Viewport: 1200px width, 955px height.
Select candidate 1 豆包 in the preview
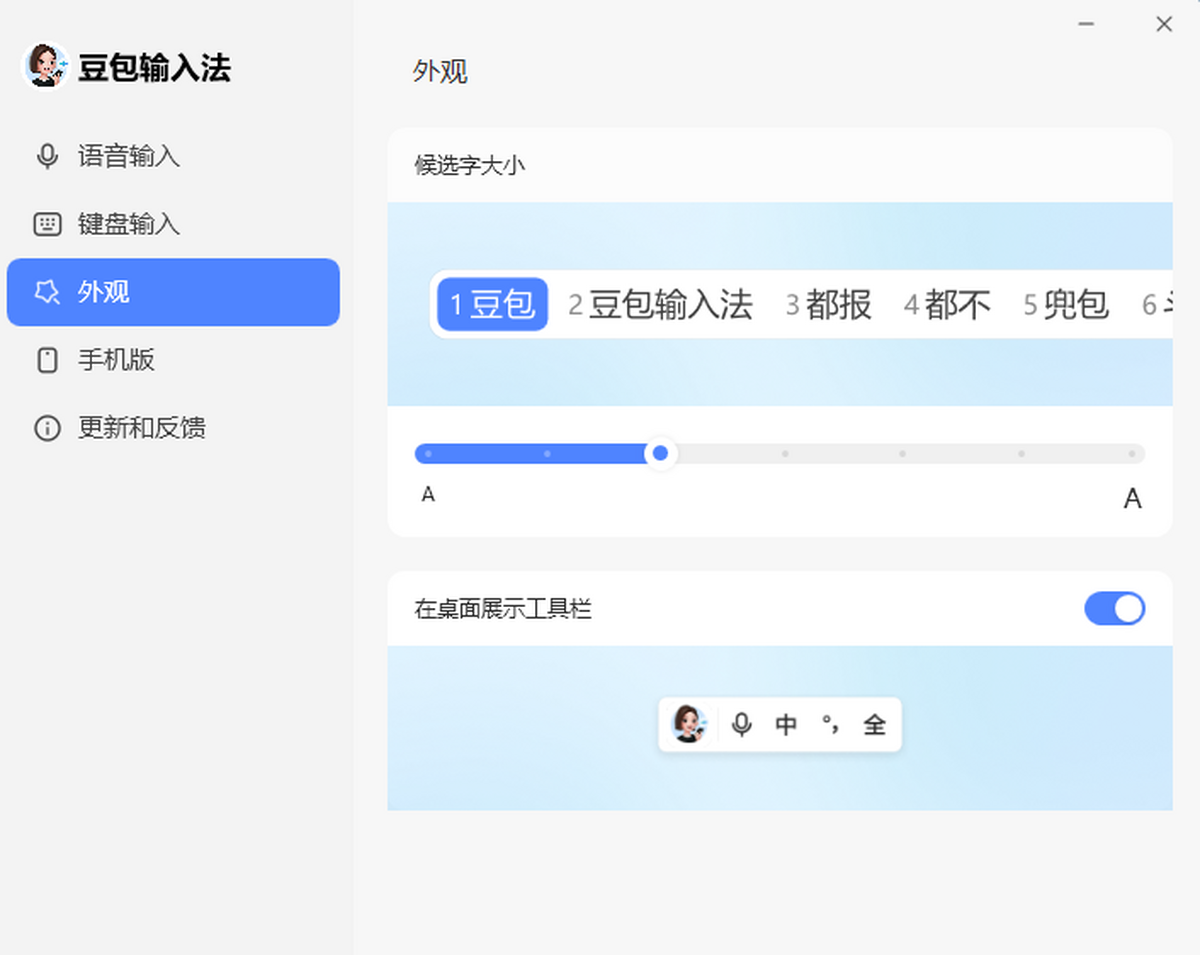(x=493, y=304)
